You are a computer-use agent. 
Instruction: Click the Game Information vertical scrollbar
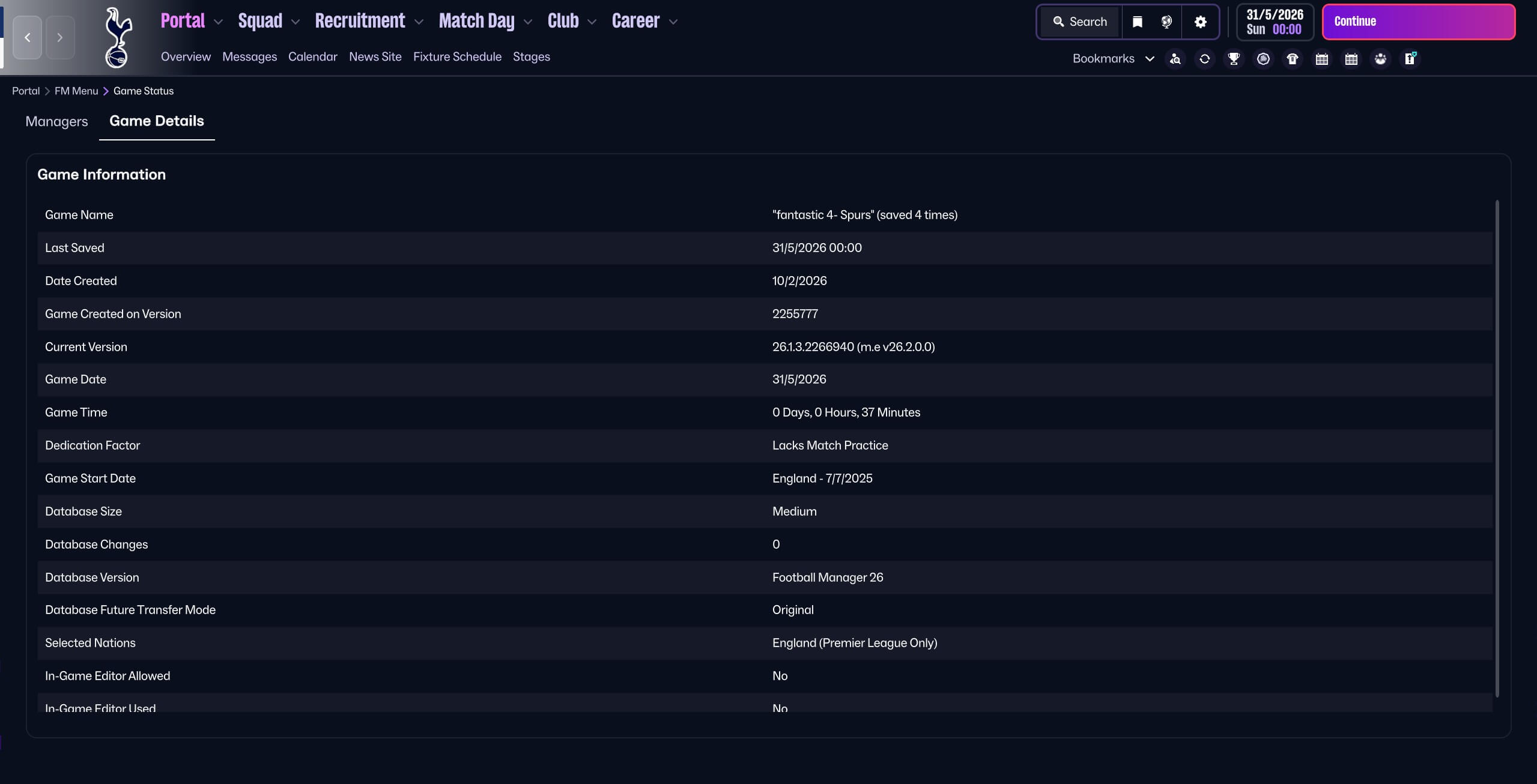coord(1497,448)
